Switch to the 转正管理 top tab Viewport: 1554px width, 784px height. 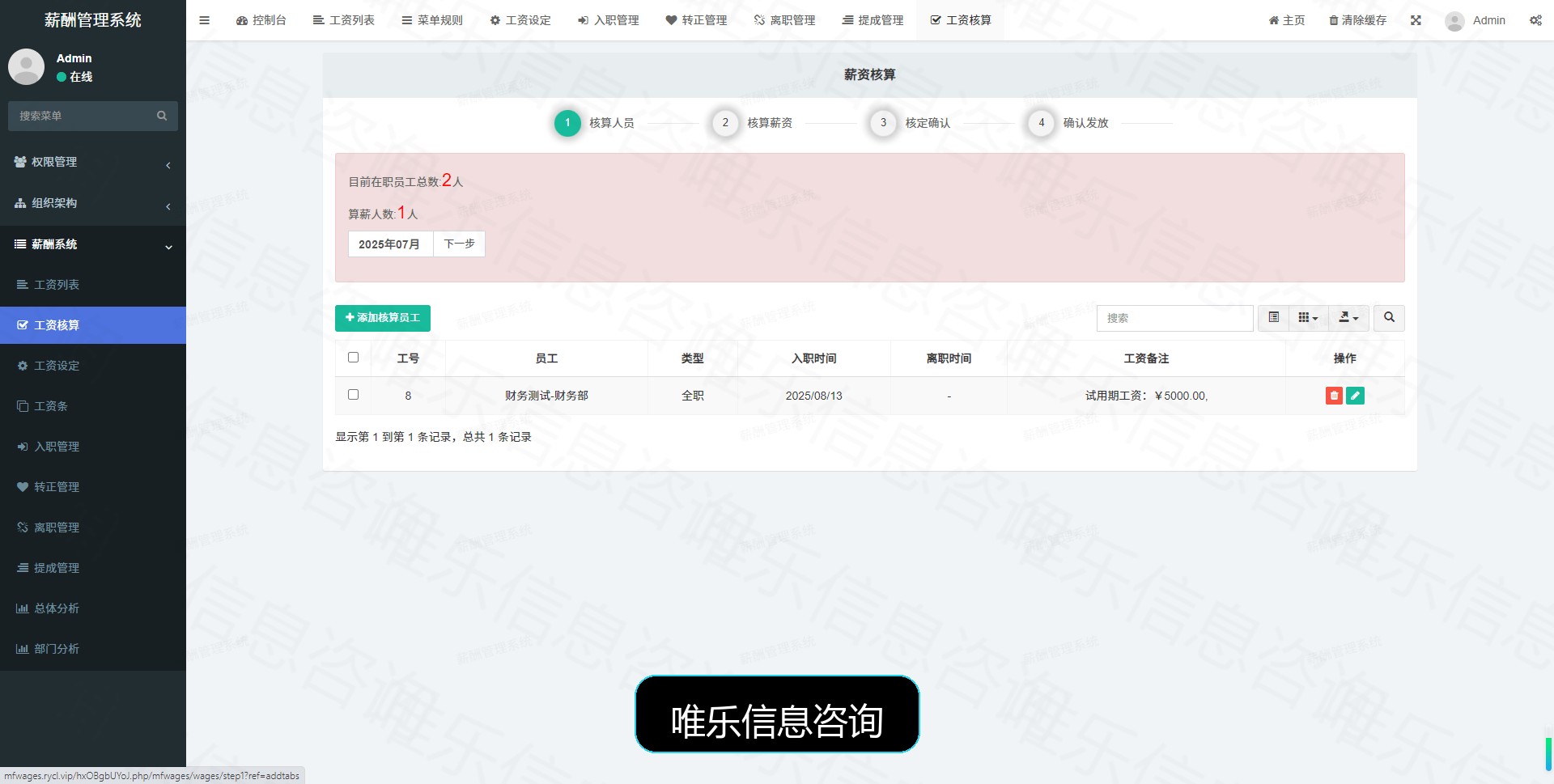tap(696, 20)
